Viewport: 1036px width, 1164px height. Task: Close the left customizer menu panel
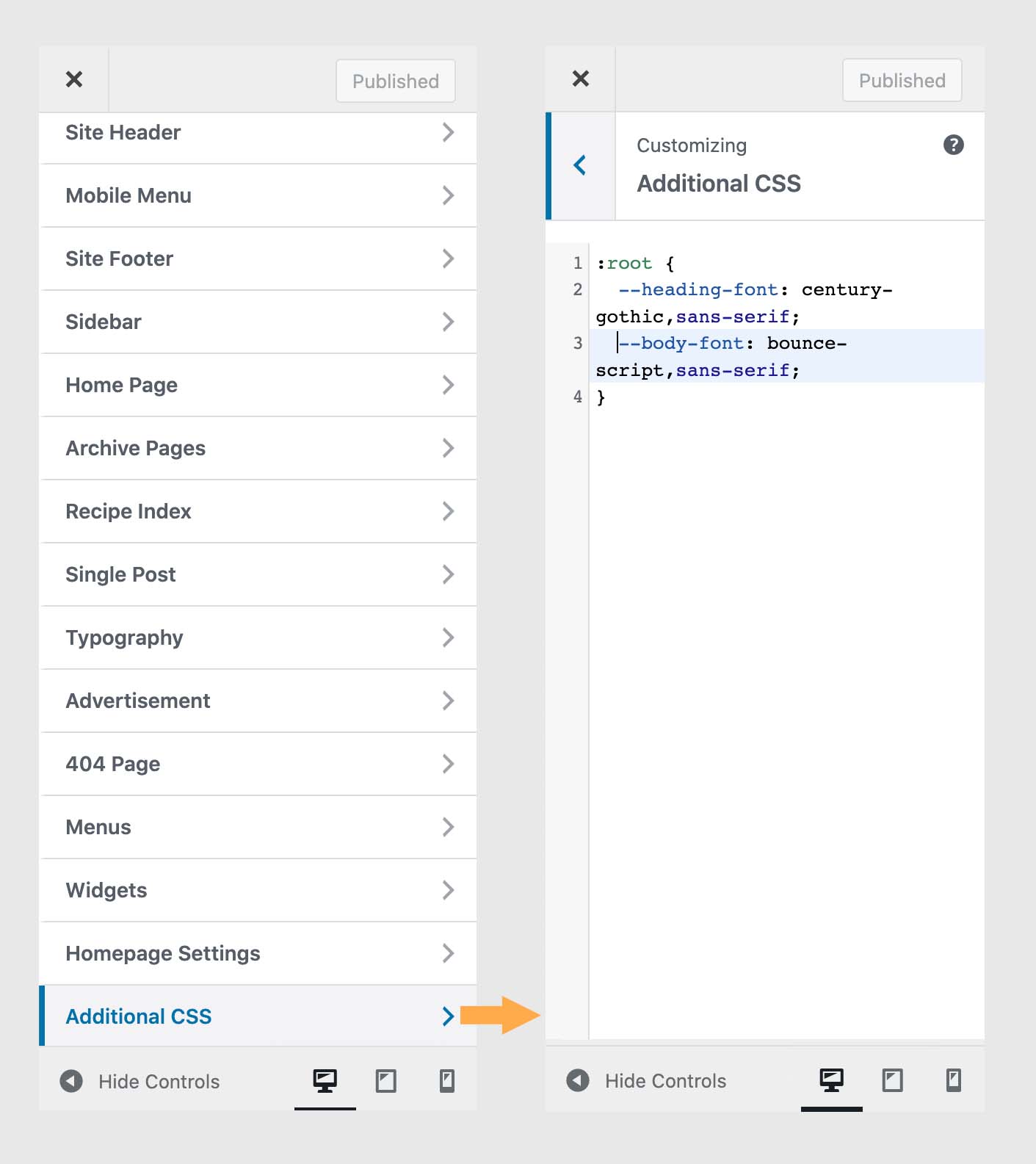[x=74, y=79]
